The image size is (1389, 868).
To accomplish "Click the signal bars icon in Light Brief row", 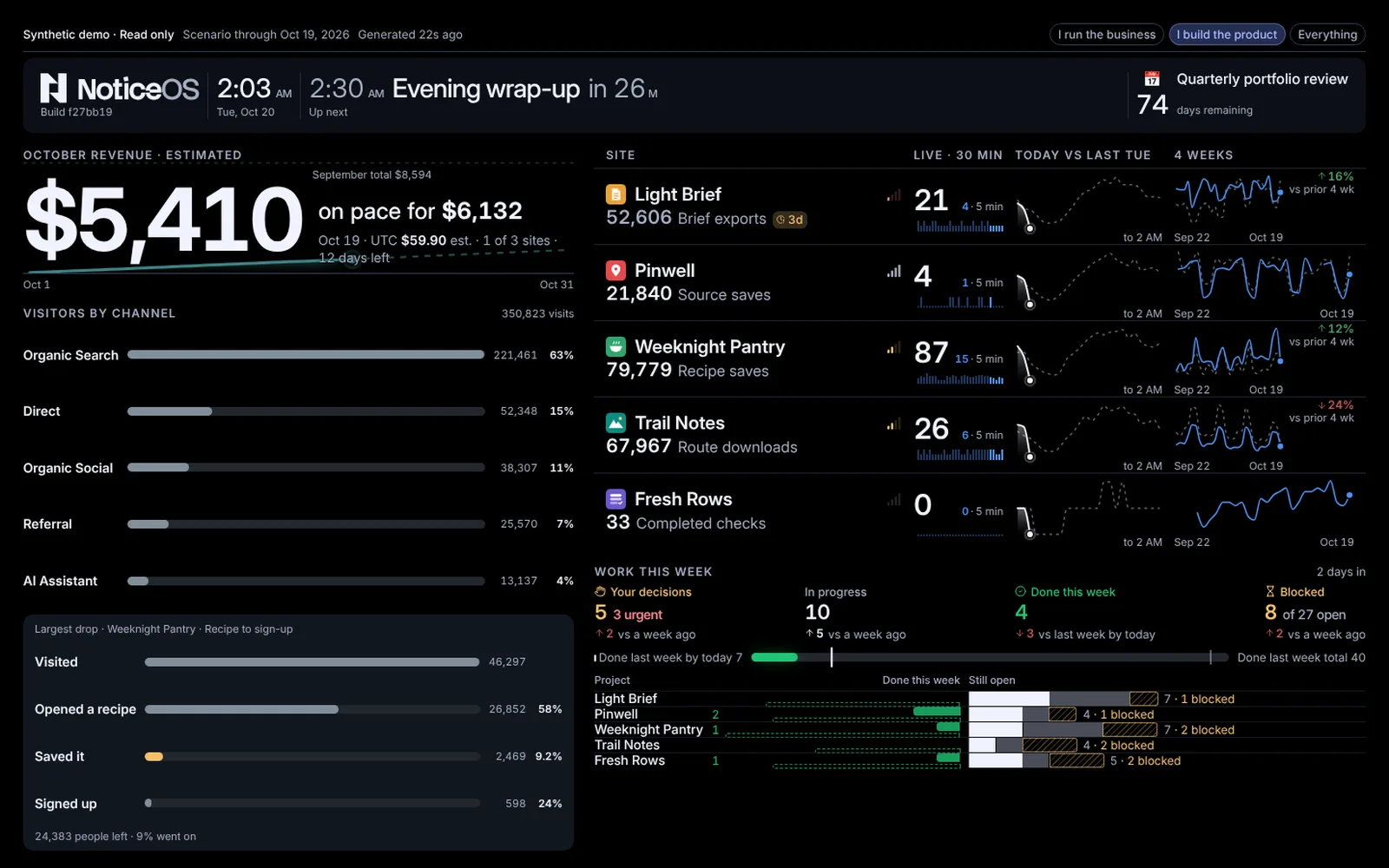I will click(x=893, y=195).
